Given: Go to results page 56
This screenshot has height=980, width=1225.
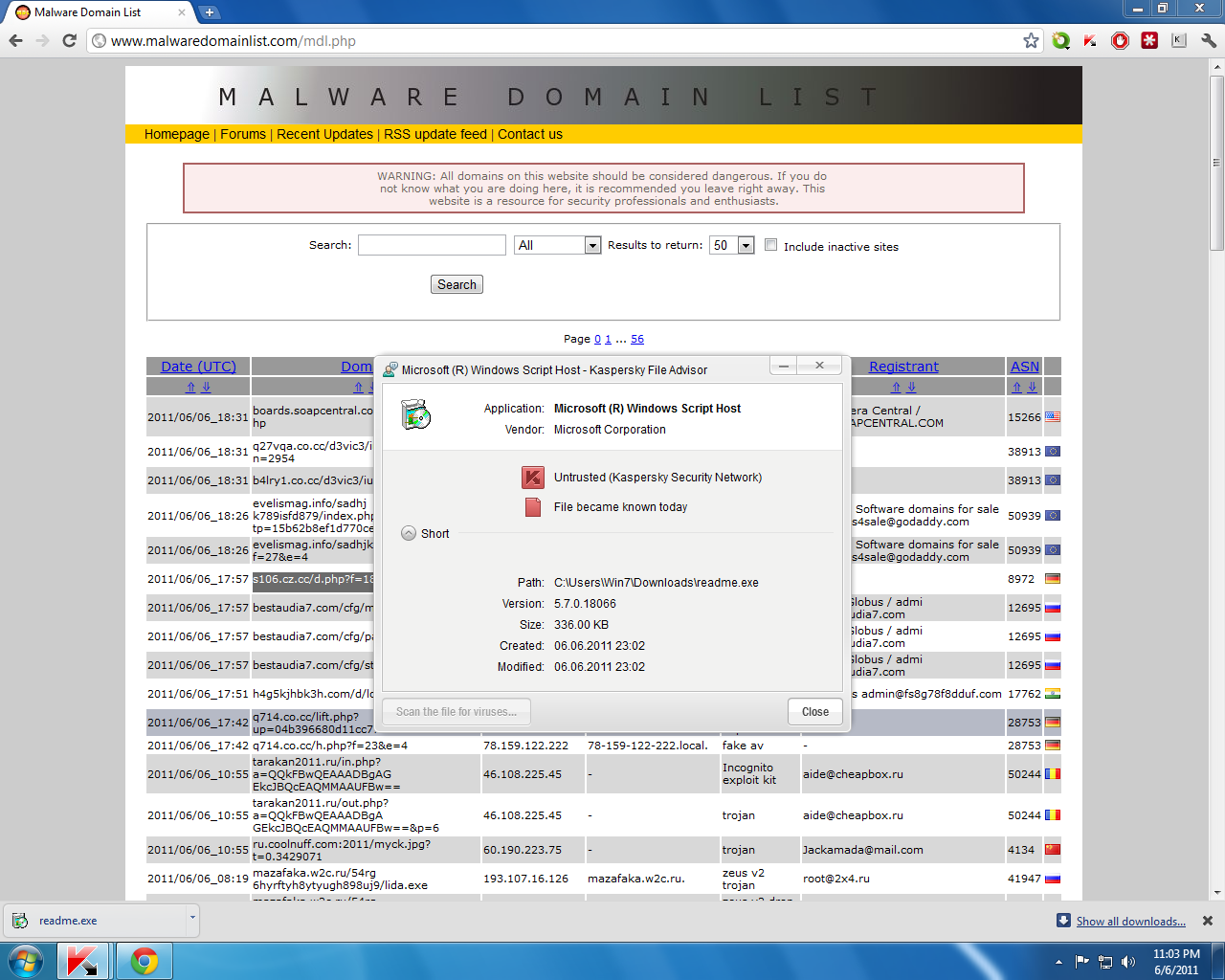Looking at the screenshot, I should (637, 339).
